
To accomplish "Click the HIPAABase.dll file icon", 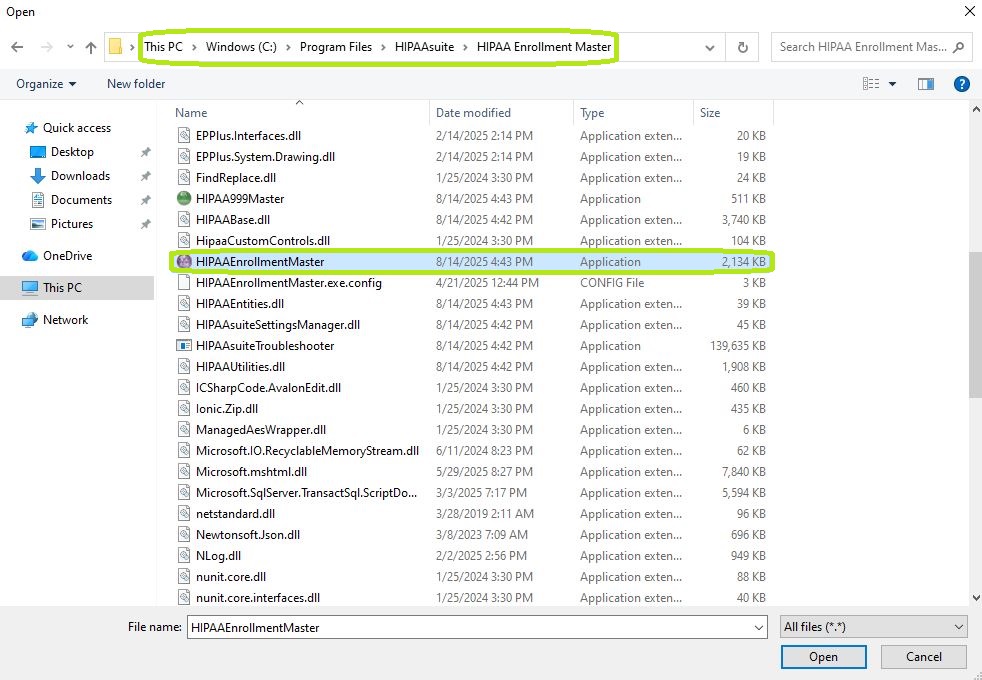I will click(183, 219).
